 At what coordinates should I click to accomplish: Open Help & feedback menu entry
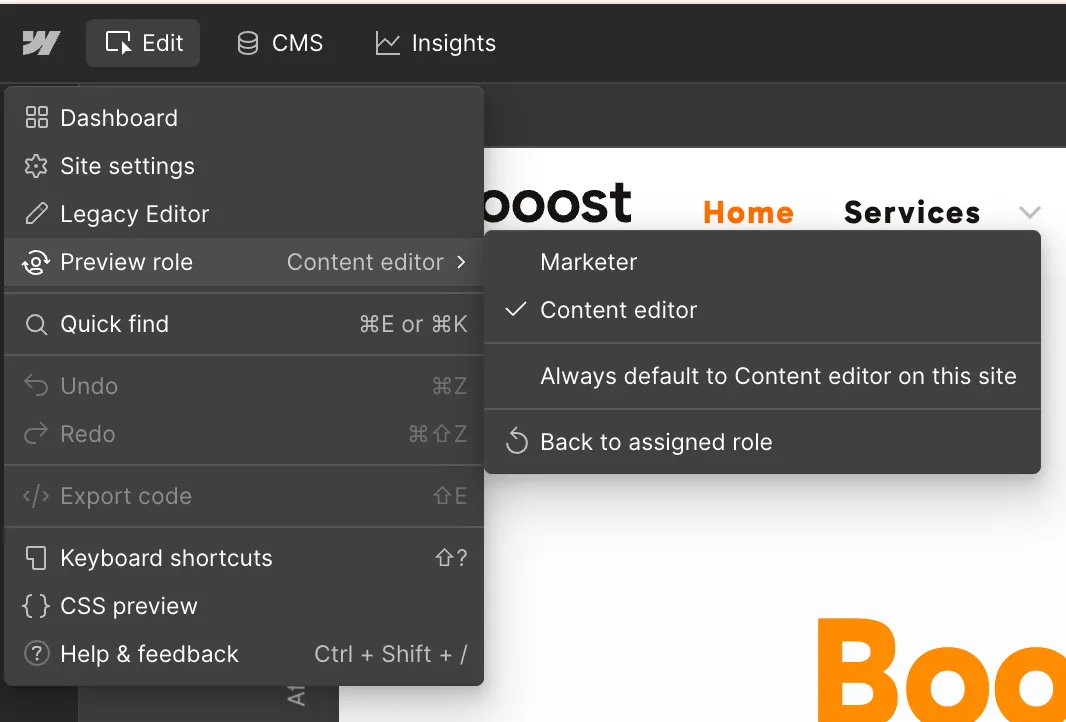point(244,654)
